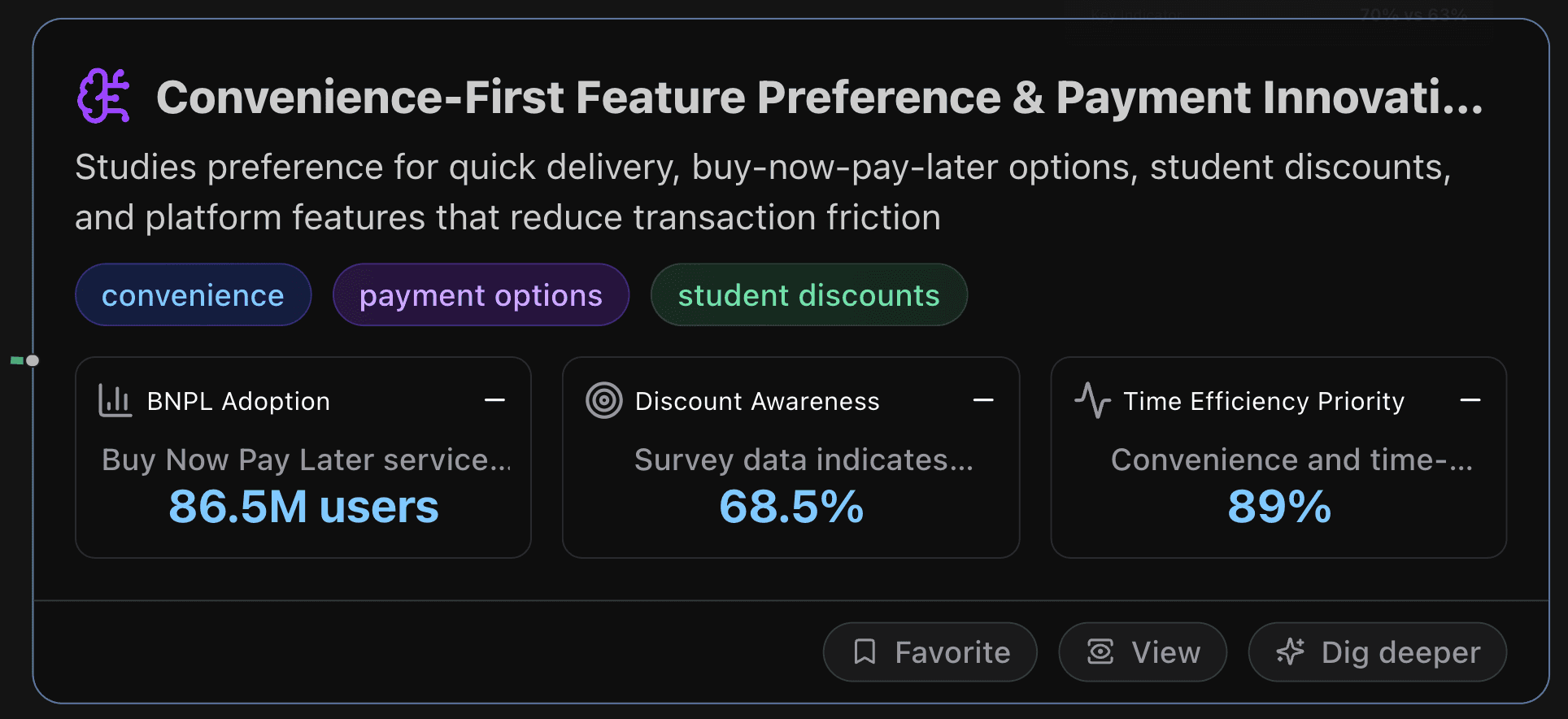Image resolution: width=1568 pixels, height=719 pixels.
Task: Toggle the student discounts tag
Action: 808,295
